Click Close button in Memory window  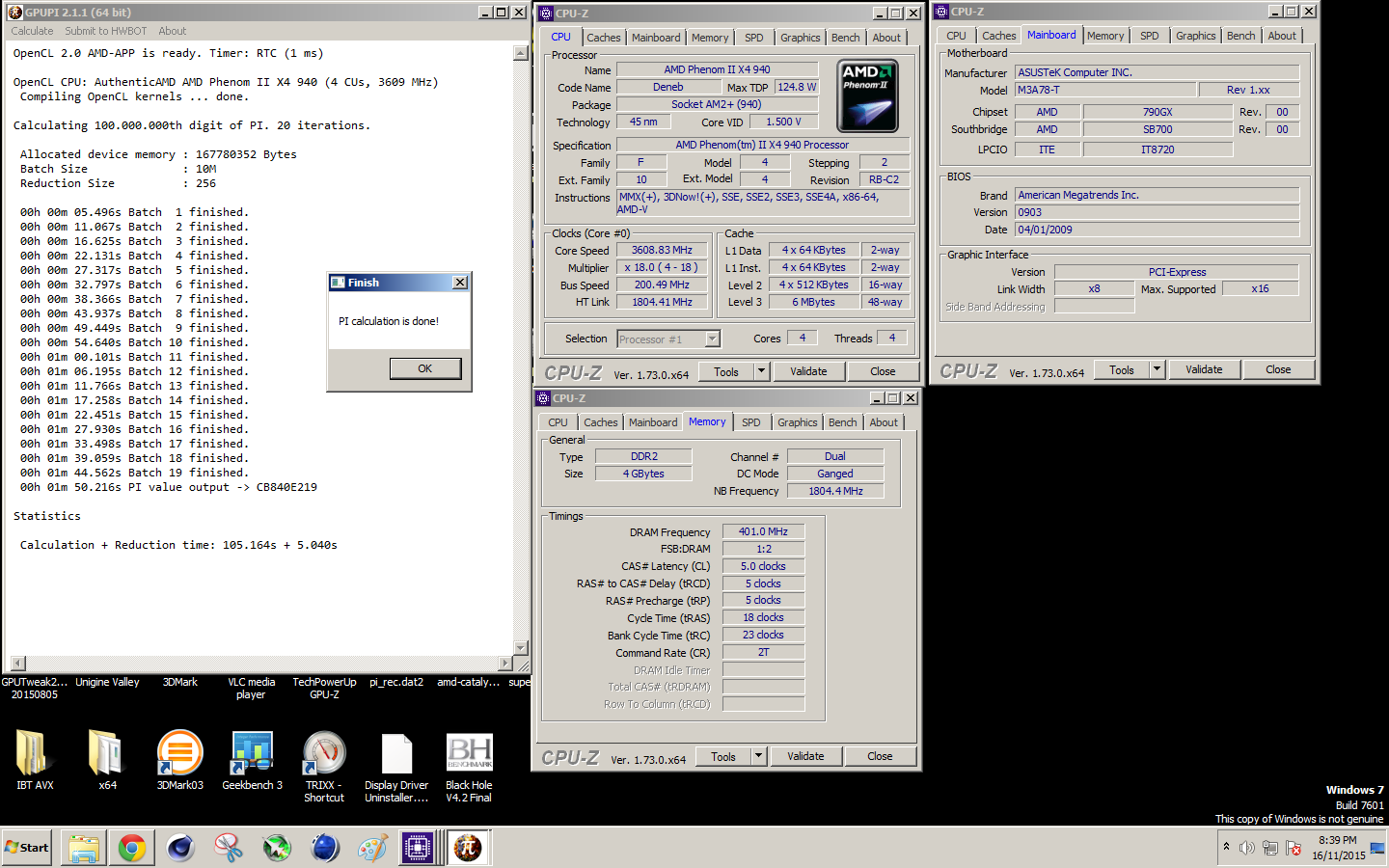880,756
